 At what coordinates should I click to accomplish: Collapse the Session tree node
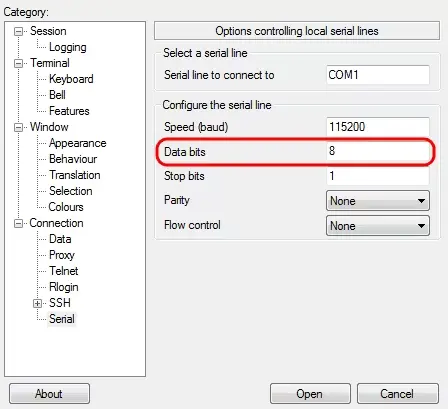click(x=19, y=31)
